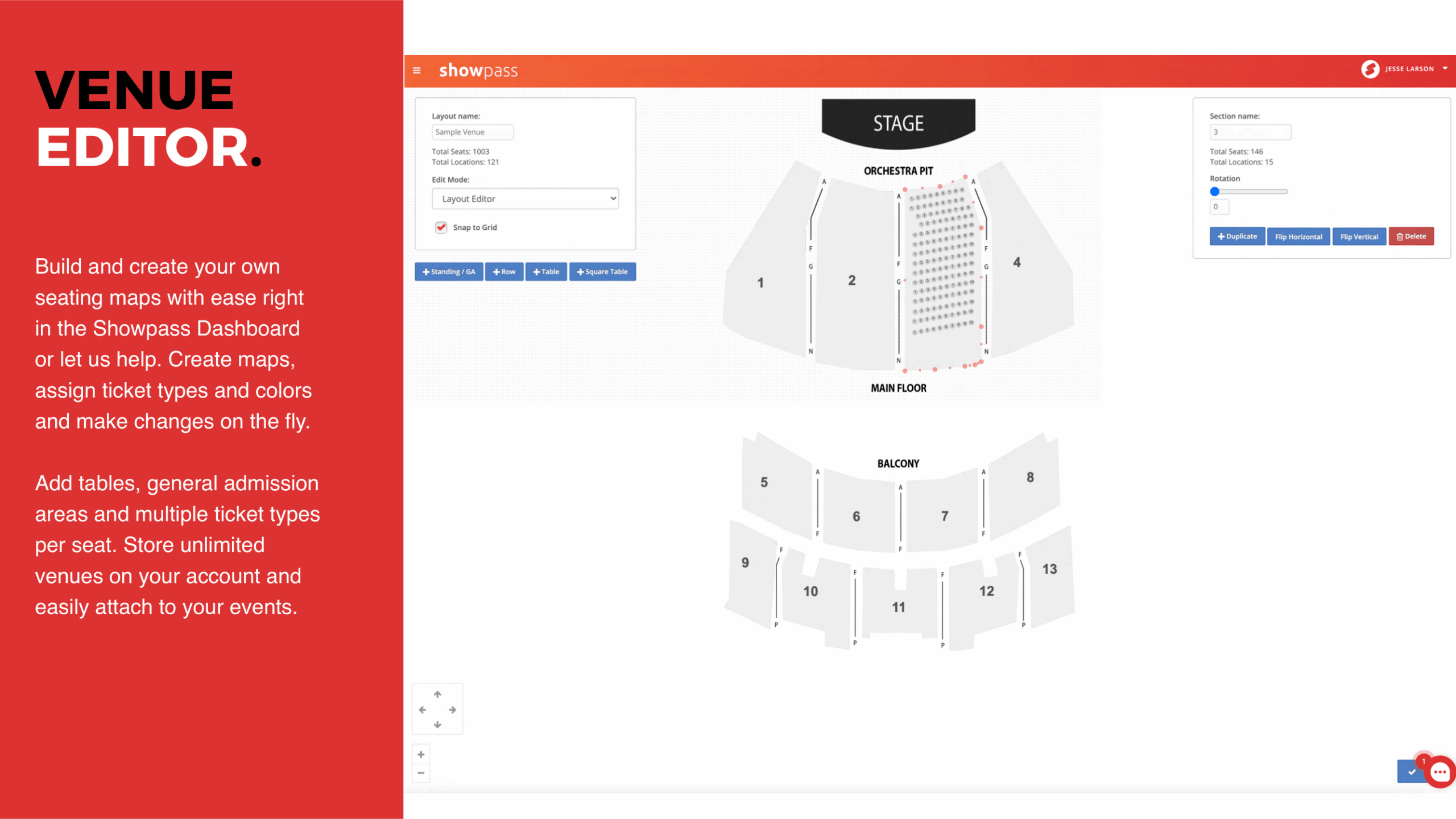Add a Standing / GA area
1456x819 pixels.
point(449,272)
